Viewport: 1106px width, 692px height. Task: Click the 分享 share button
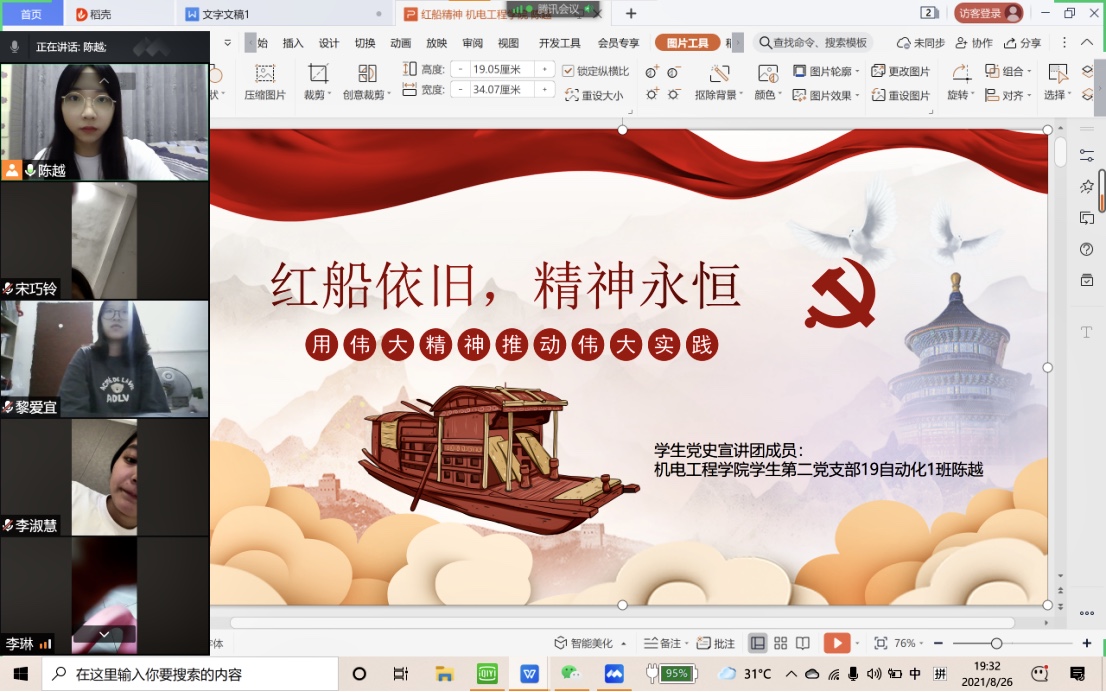[x=1022, y=43]
